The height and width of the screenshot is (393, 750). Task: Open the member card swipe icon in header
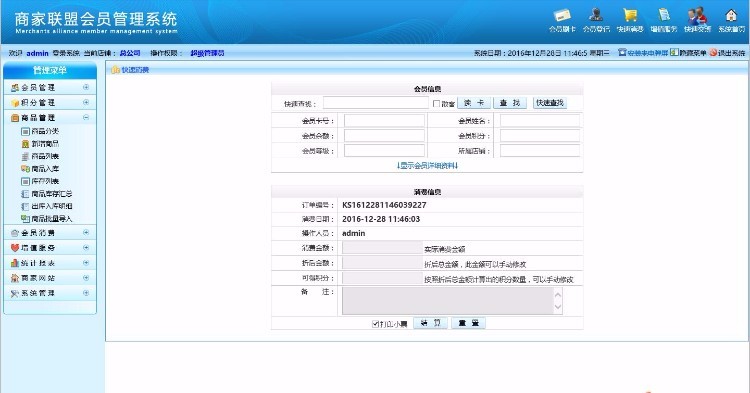click(562, 15)
